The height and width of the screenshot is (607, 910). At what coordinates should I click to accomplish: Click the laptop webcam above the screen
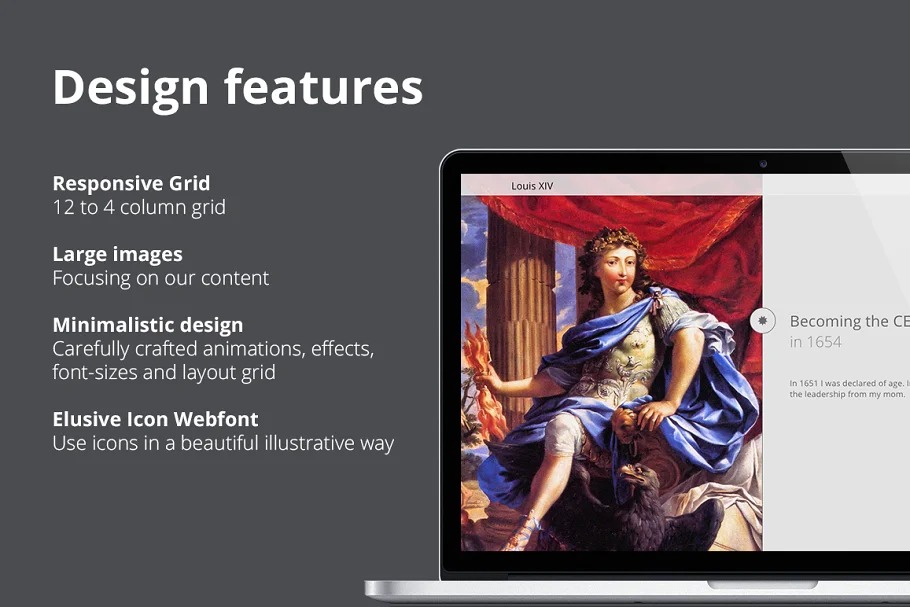(763, 163)
